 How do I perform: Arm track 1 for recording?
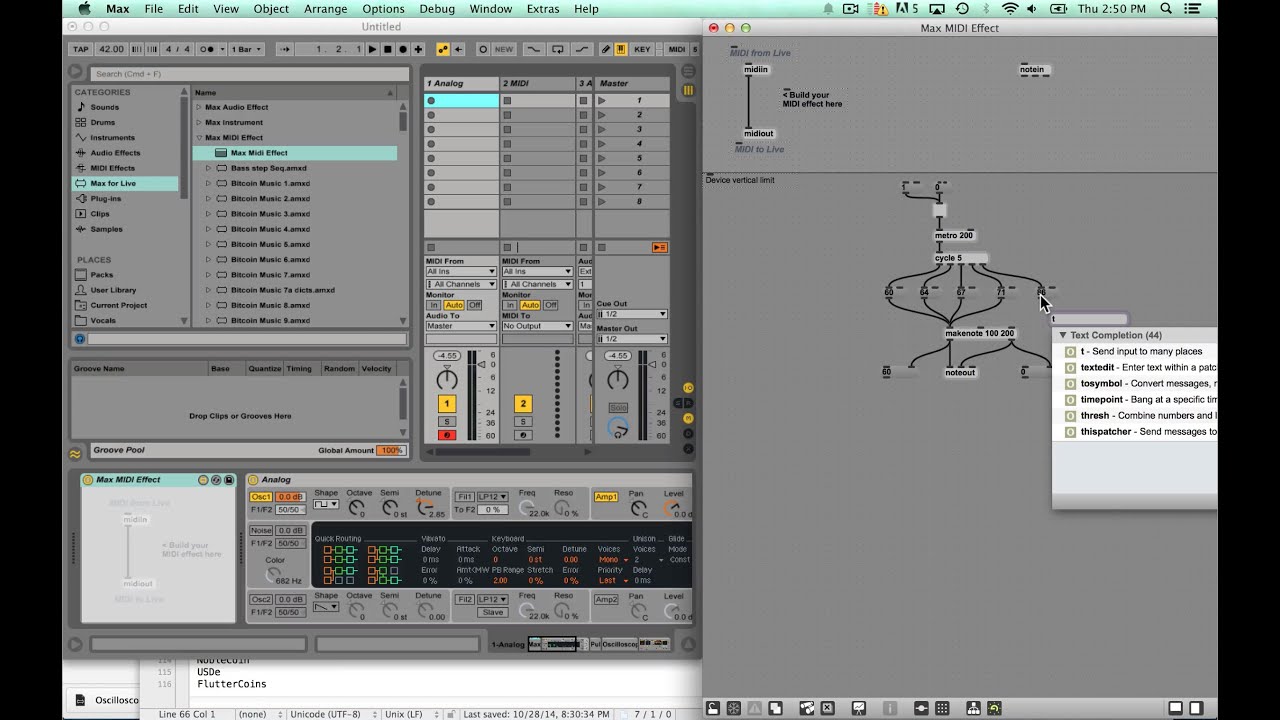(x=447, y=435)
